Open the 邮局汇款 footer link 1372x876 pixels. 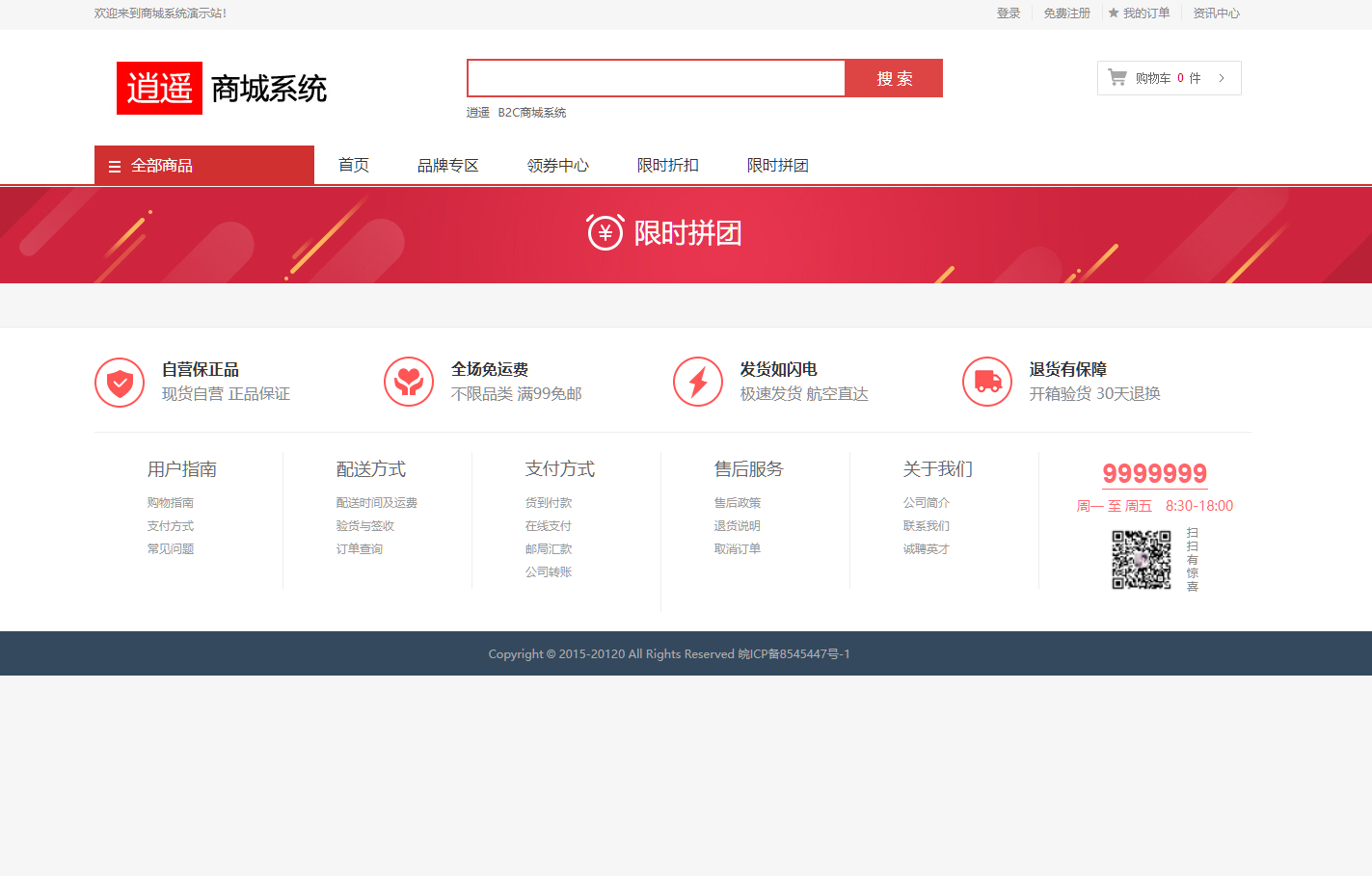click(x=549, y=549)
